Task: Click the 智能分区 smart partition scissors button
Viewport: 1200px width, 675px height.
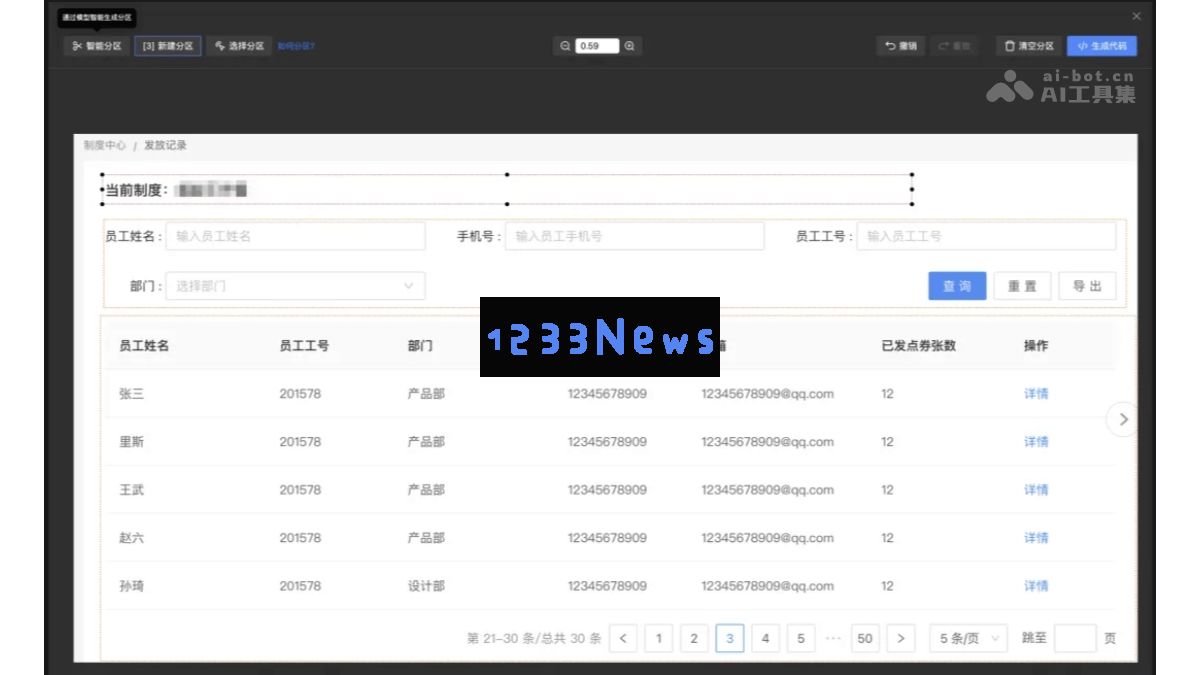Action: click(97, 46)
